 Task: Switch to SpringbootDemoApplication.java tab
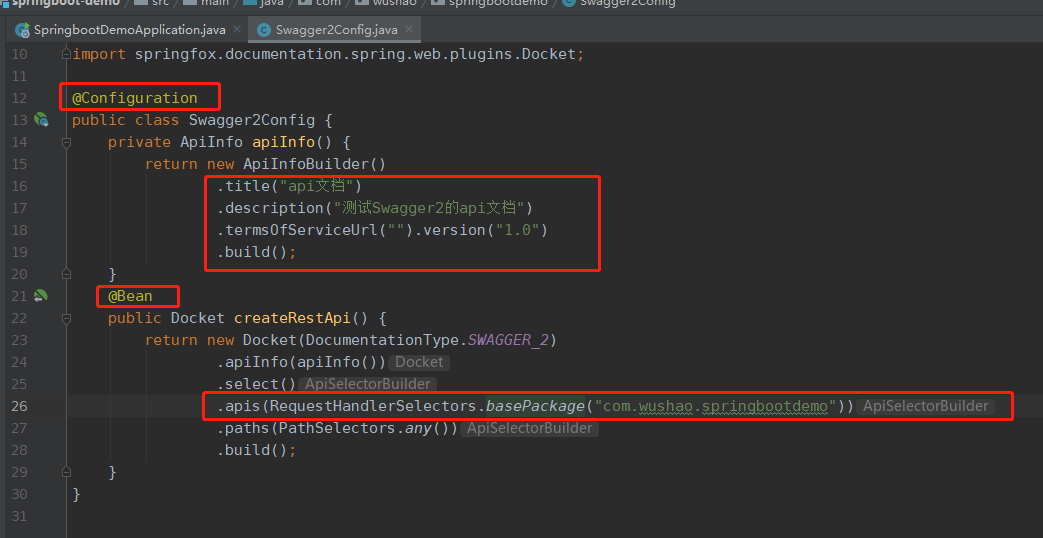[128, 30]
